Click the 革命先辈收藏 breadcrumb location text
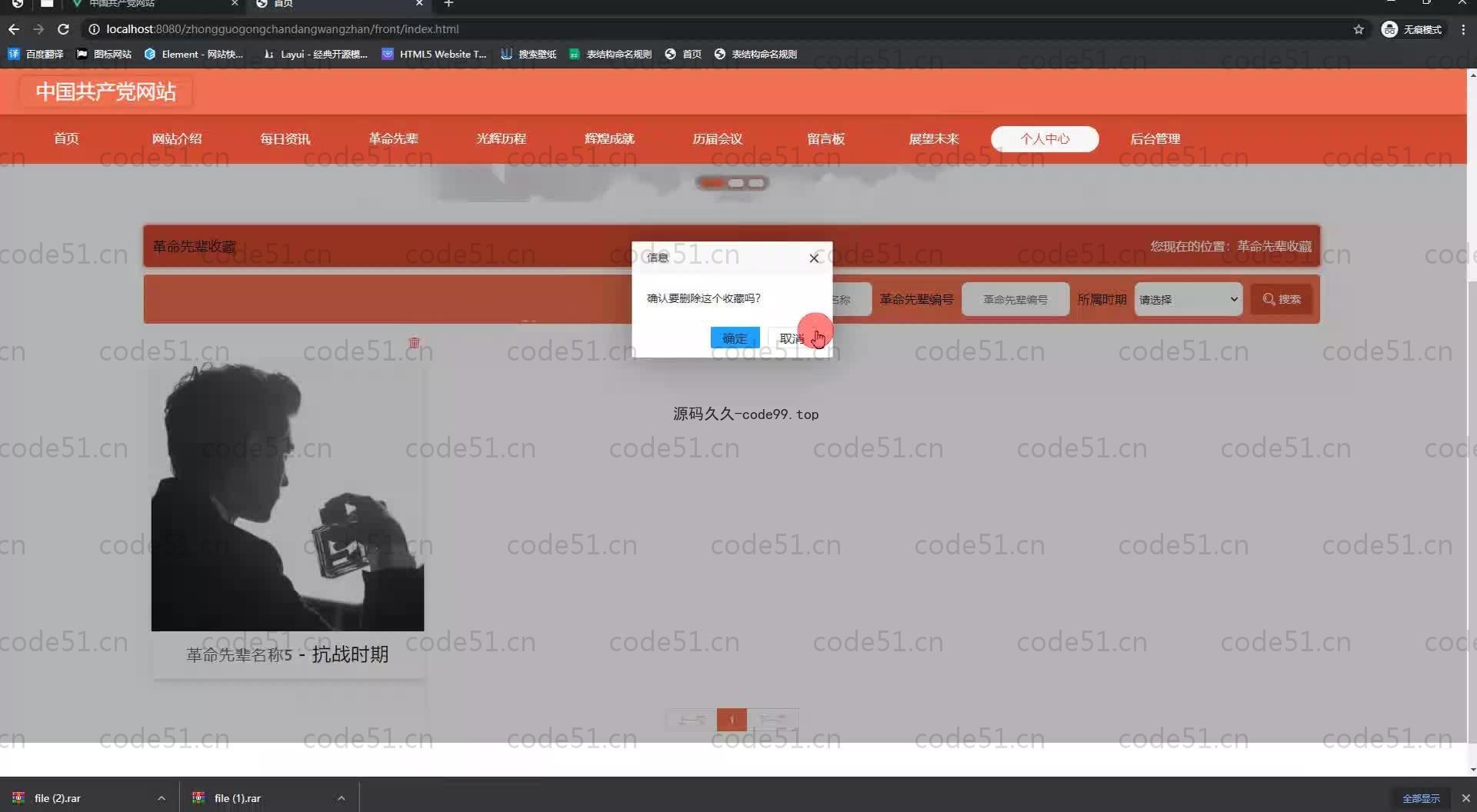The height and width of the screenshot is (812, 1477). [x=1274, y=246]
